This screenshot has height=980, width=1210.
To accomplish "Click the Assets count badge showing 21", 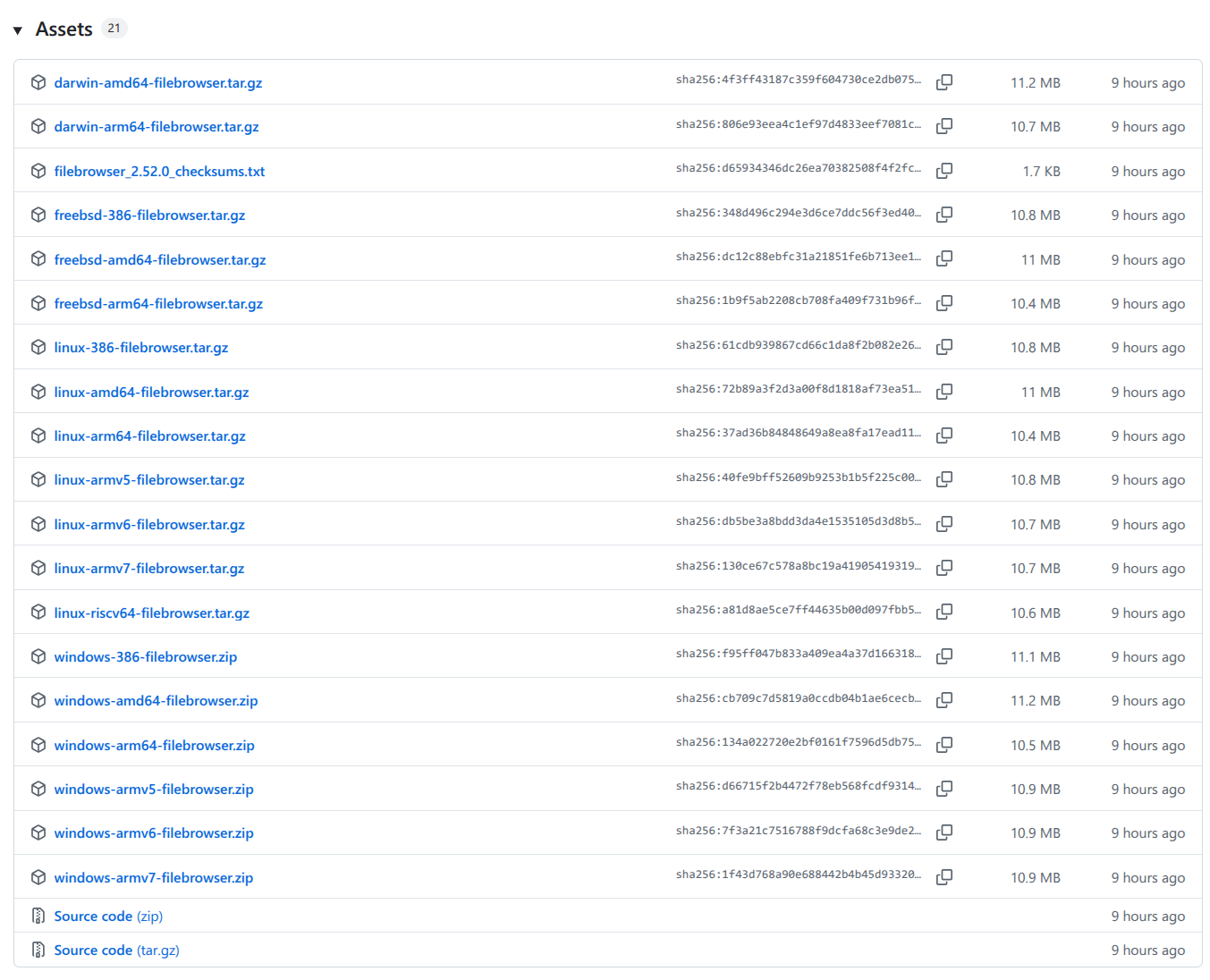I will (x=114, y=29).
